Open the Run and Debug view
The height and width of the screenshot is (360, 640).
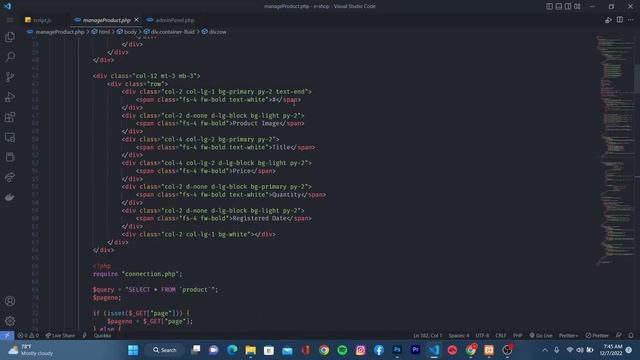10,97
